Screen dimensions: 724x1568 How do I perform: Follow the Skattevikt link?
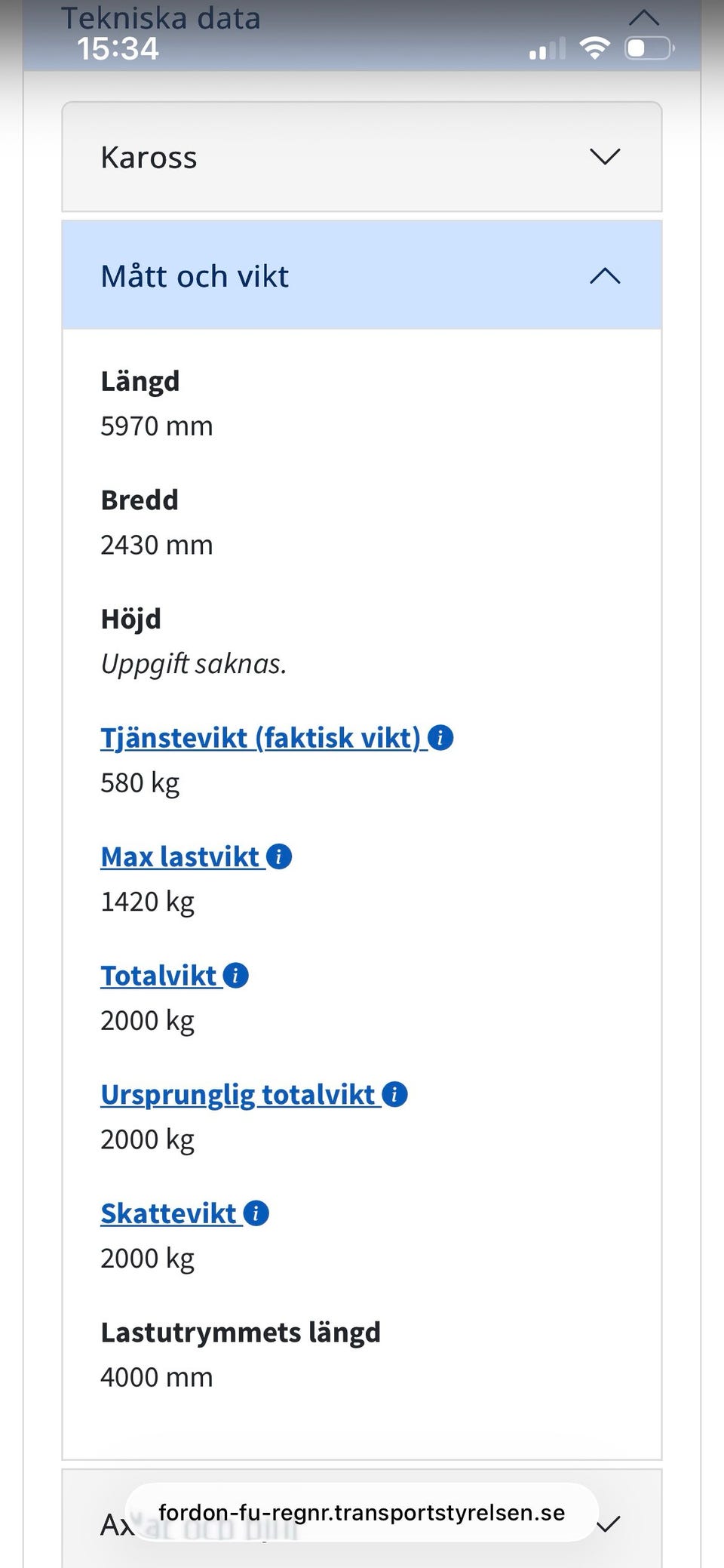coord(169,1213)
